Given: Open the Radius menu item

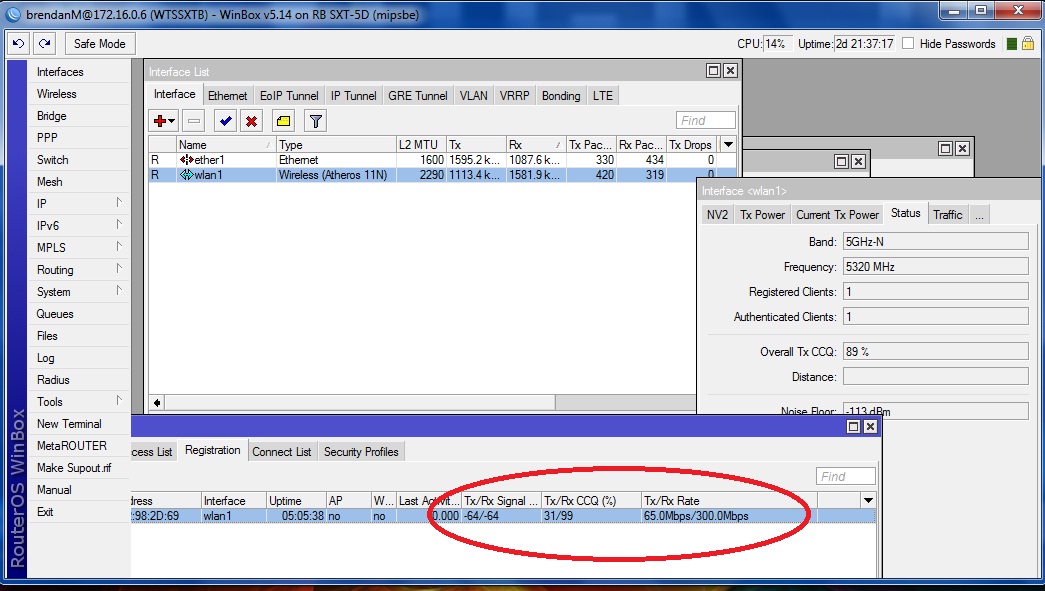Looking at the screenshot, I should coord(53,380).
